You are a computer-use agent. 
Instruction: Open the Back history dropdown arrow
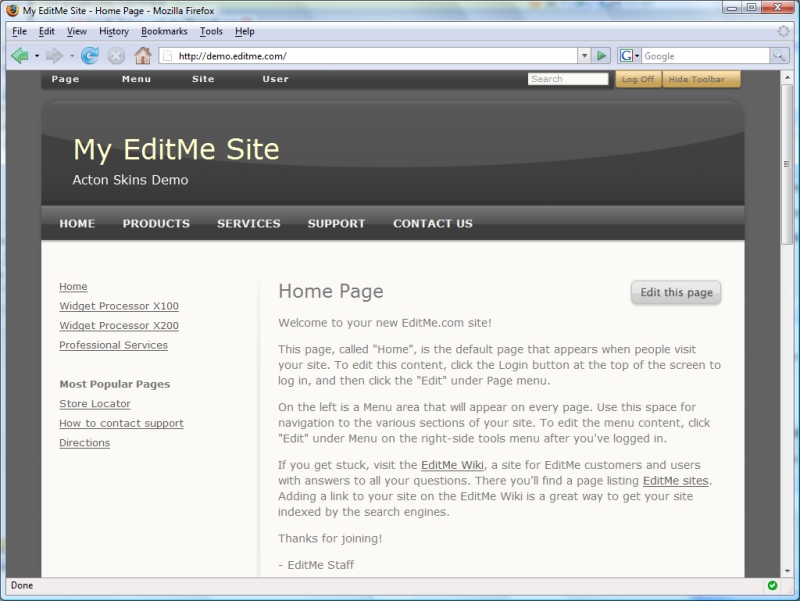click(37, 56)
